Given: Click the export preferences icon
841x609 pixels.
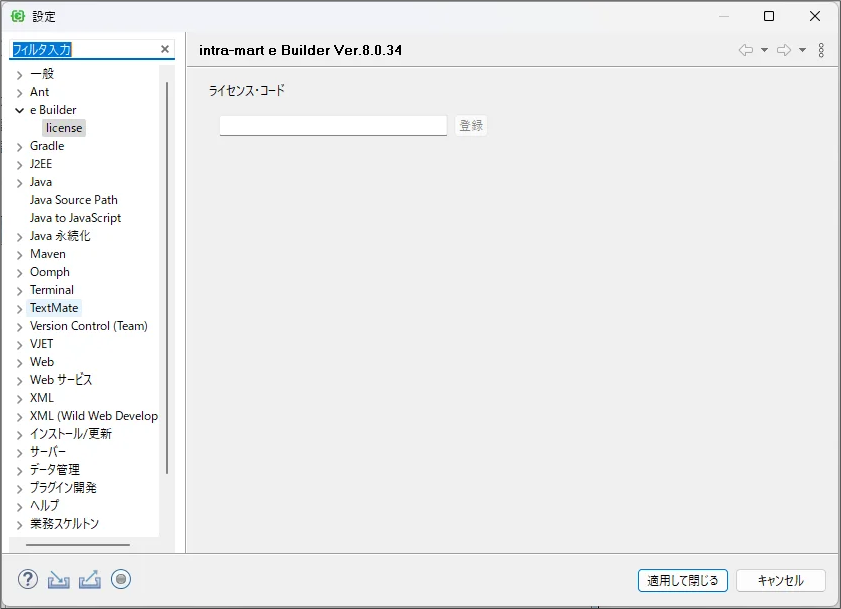Looking at the screenshot, I should [90, 579].
